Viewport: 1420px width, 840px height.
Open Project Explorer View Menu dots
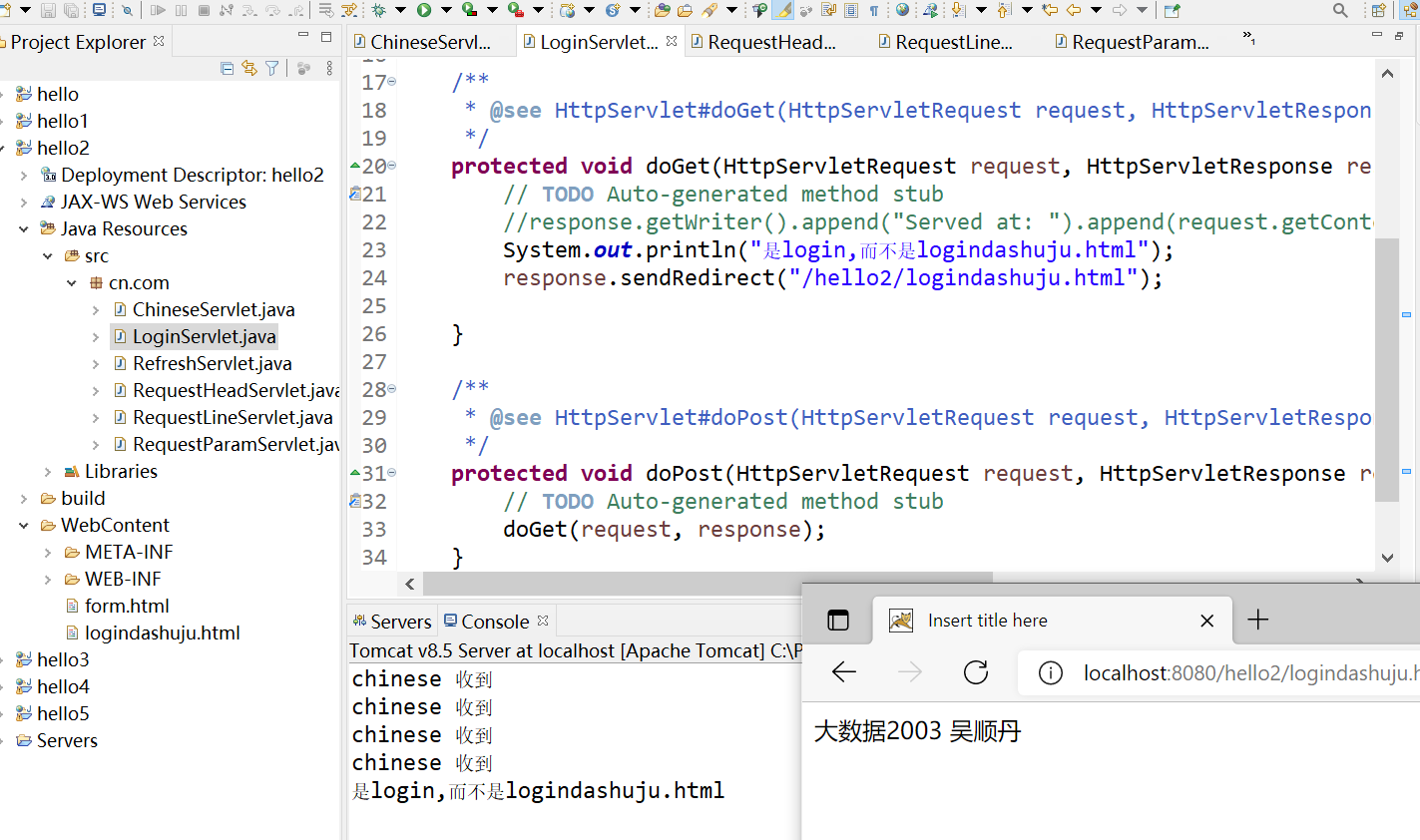click(x=329, y=68)
